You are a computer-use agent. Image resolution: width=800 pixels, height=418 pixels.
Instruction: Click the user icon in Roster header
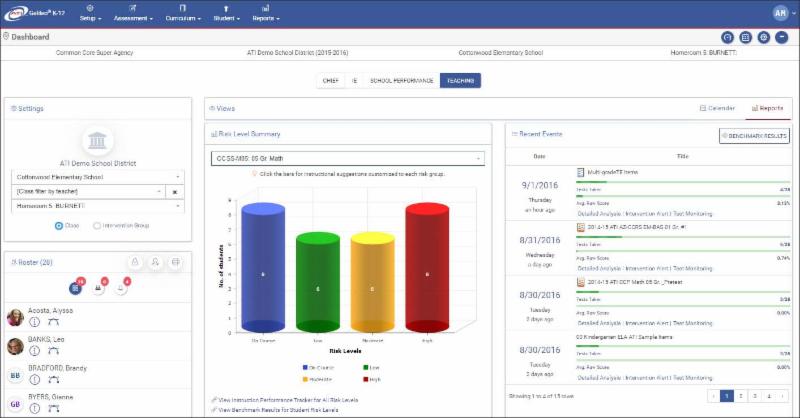click(x=155, y=262)
